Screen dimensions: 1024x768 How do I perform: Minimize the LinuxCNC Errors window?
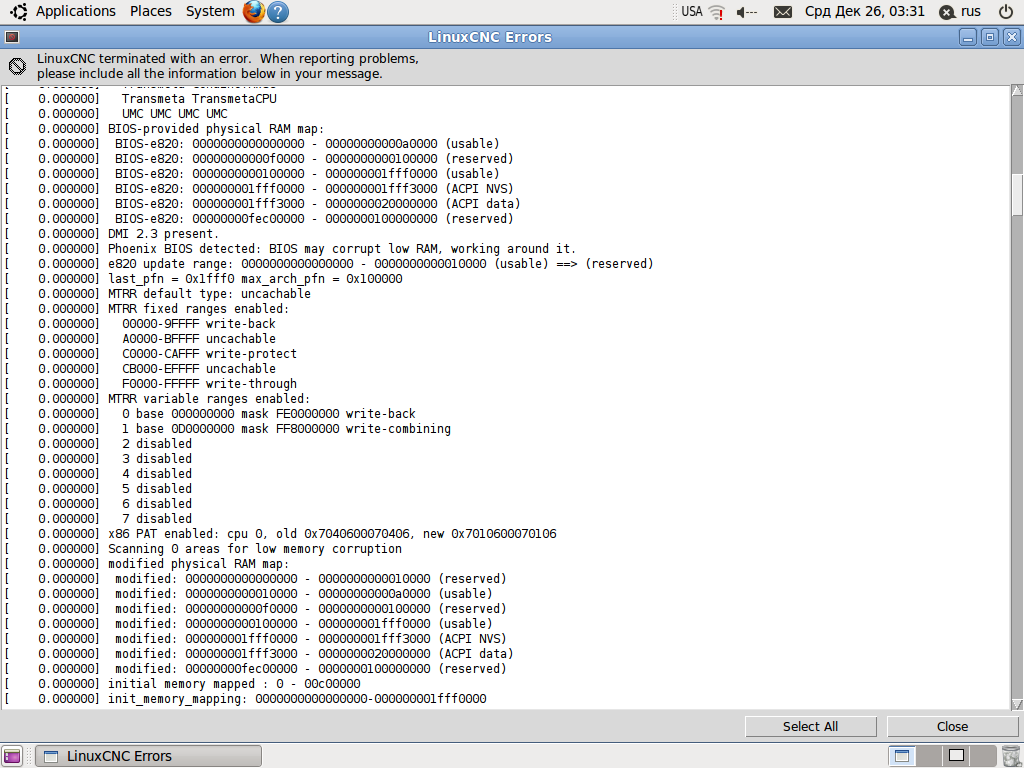968,37
